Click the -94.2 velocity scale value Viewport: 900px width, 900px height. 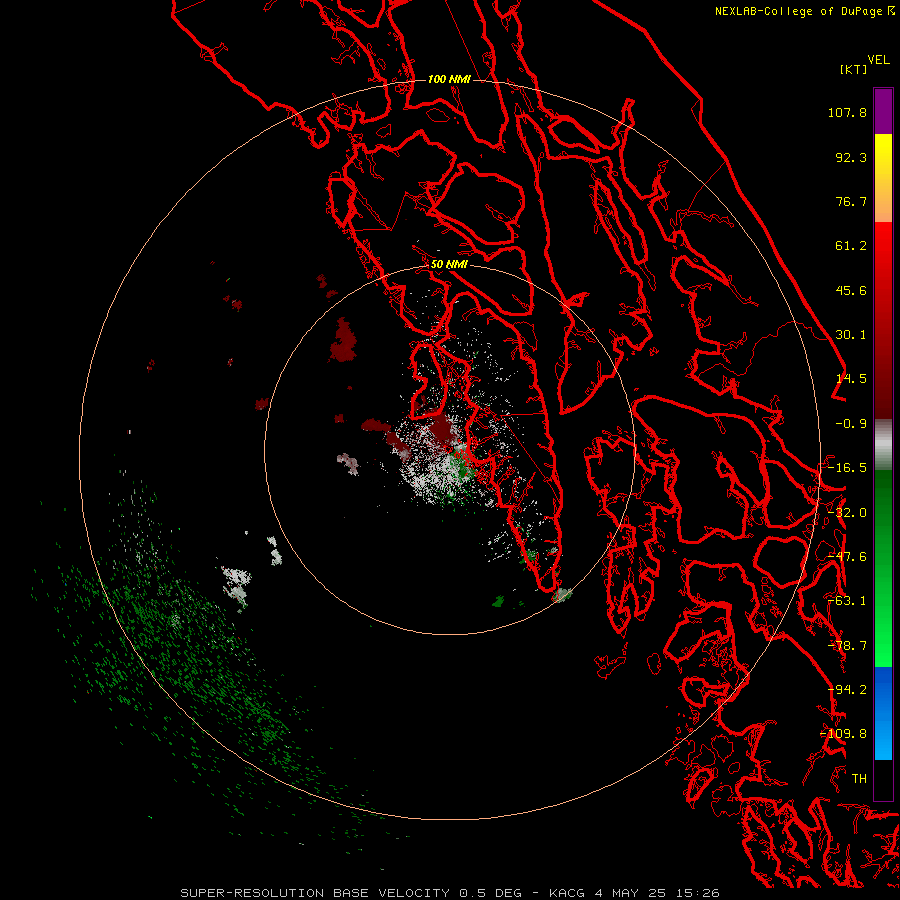847,690
